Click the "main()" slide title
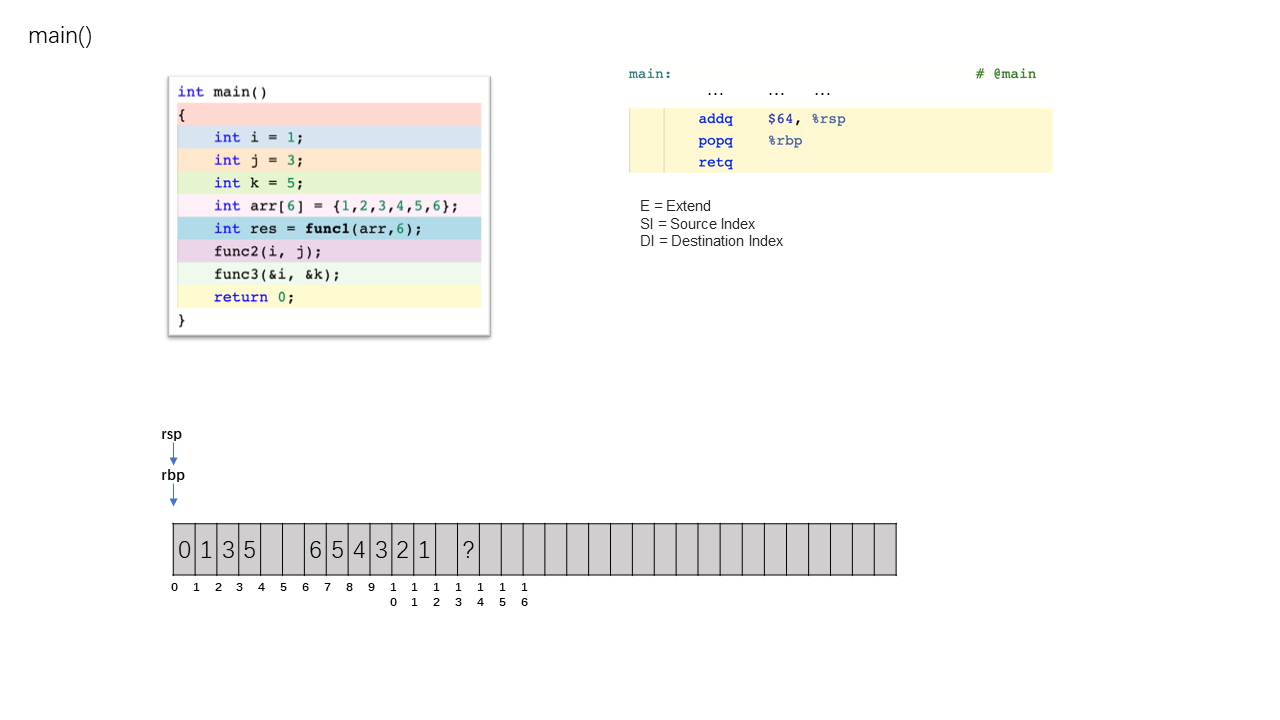The height and width of the screenshot is (720, 1280). [60, 36]
